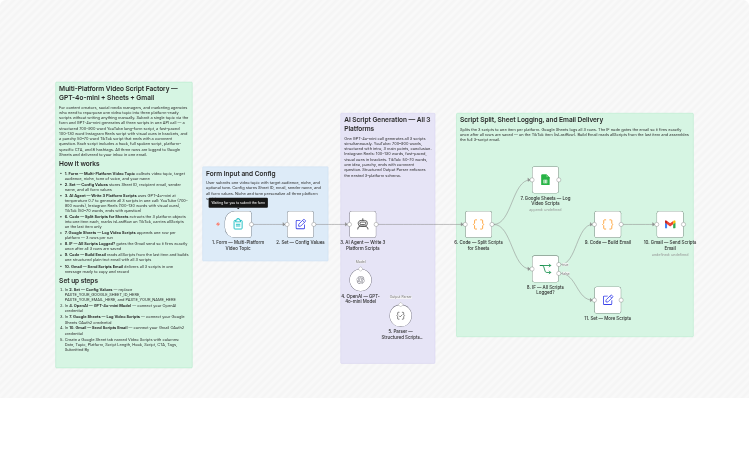Click the Code Build Email node
This screenshot has width=749, height=450.
pyautogui.click(x=607, y=224)
